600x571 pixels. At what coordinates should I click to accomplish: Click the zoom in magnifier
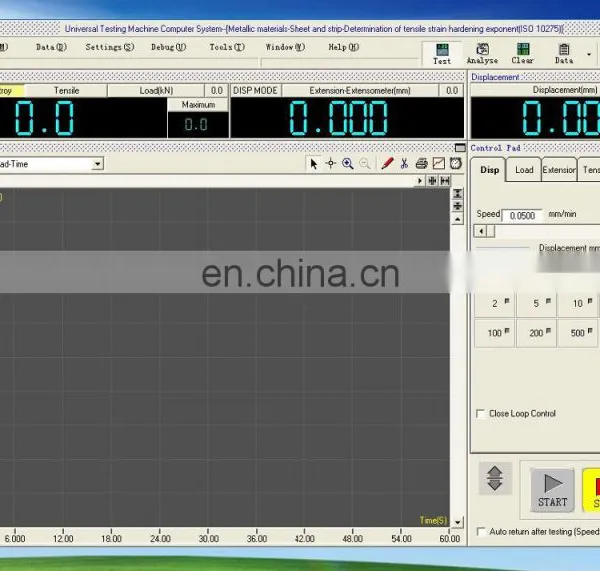[x=347, y=164]
